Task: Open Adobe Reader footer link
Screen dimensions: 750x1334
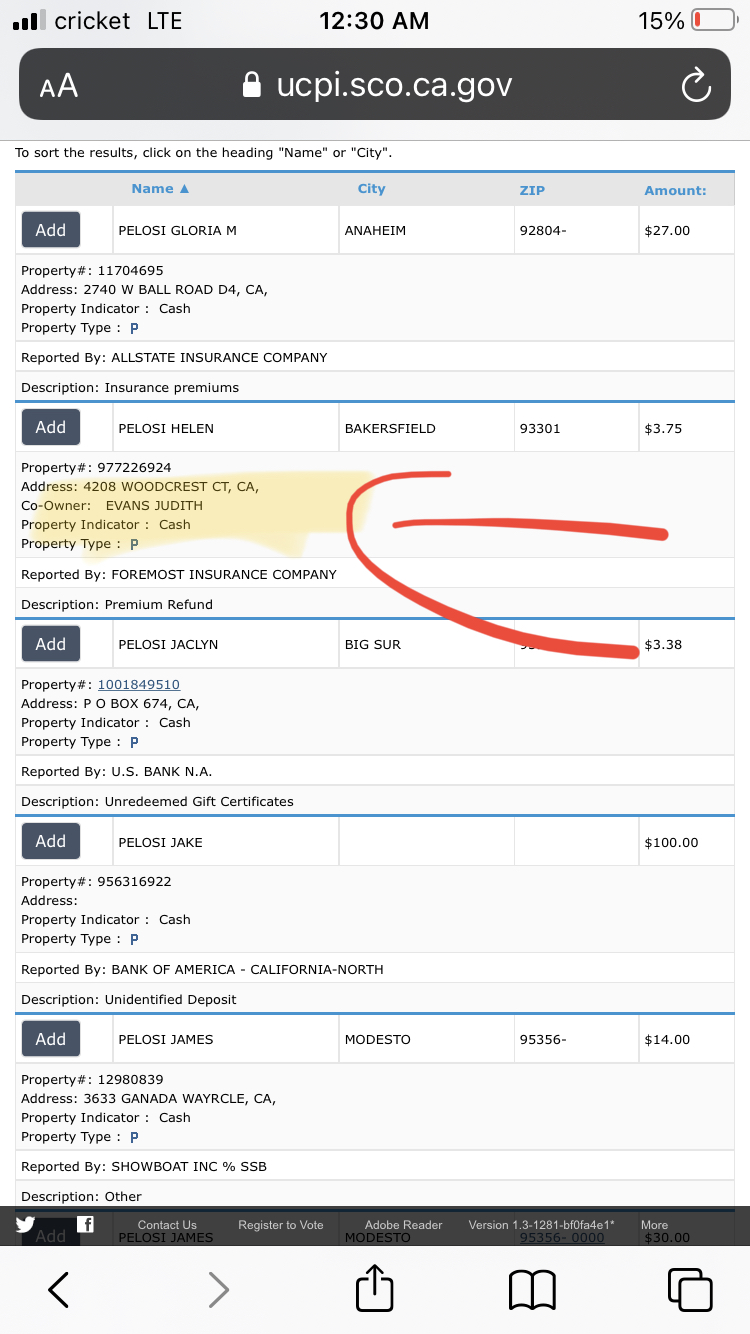Action: pos(404,1225)
